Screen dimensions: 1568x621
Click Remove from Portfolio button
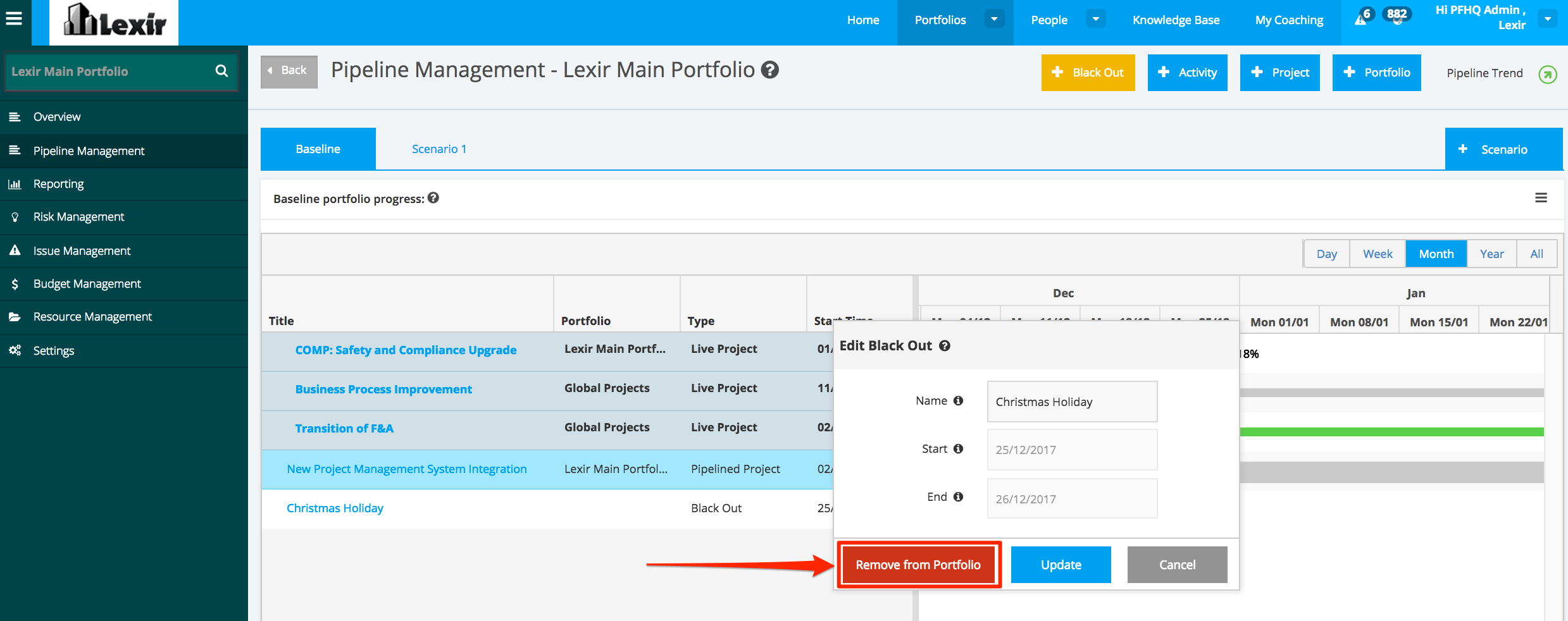tap(919, 565)
